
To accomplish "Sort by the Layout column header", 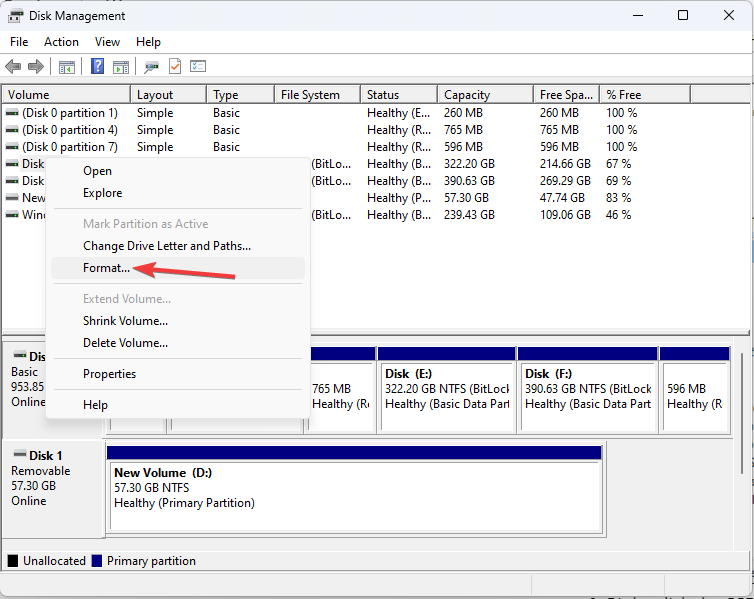I will point(169,95).
